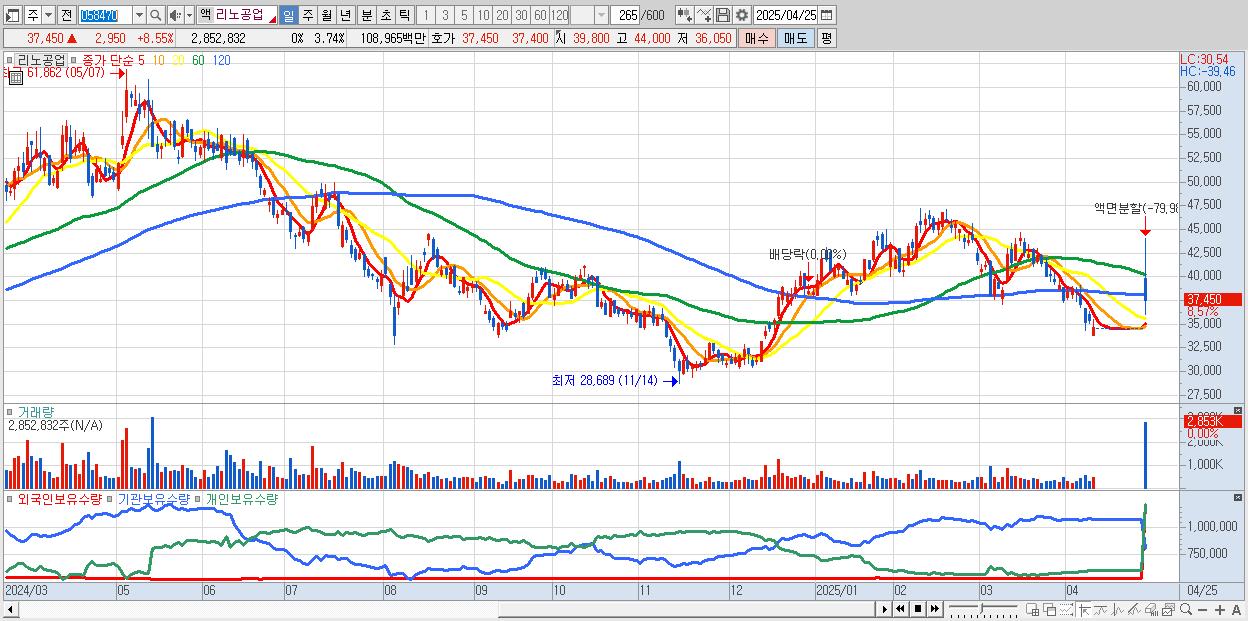Click the zigzag line tool icon
The height and width of the screenshot is (621, 1248).
[x=1118, y=609]
